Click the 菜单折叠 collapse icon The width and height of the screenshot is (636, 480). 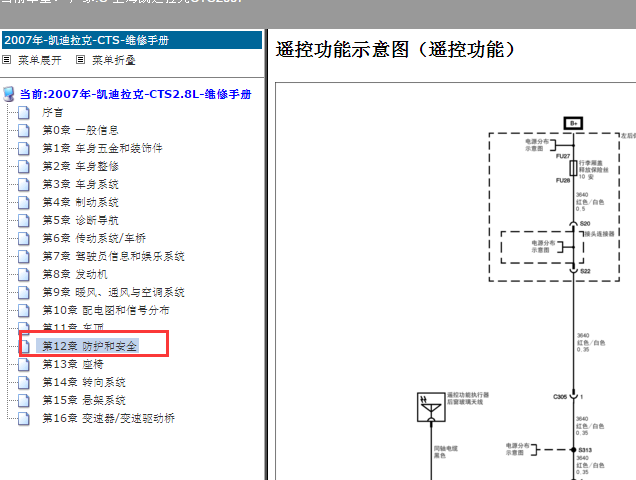coord(80,60)
